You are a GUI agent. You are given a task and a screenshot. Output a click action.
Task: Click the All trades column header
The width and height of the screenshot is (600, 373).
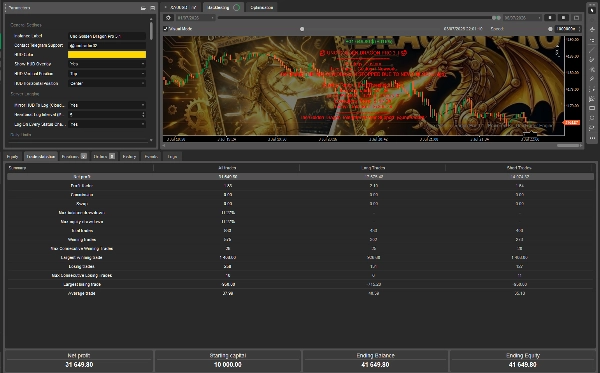point(227,168)
